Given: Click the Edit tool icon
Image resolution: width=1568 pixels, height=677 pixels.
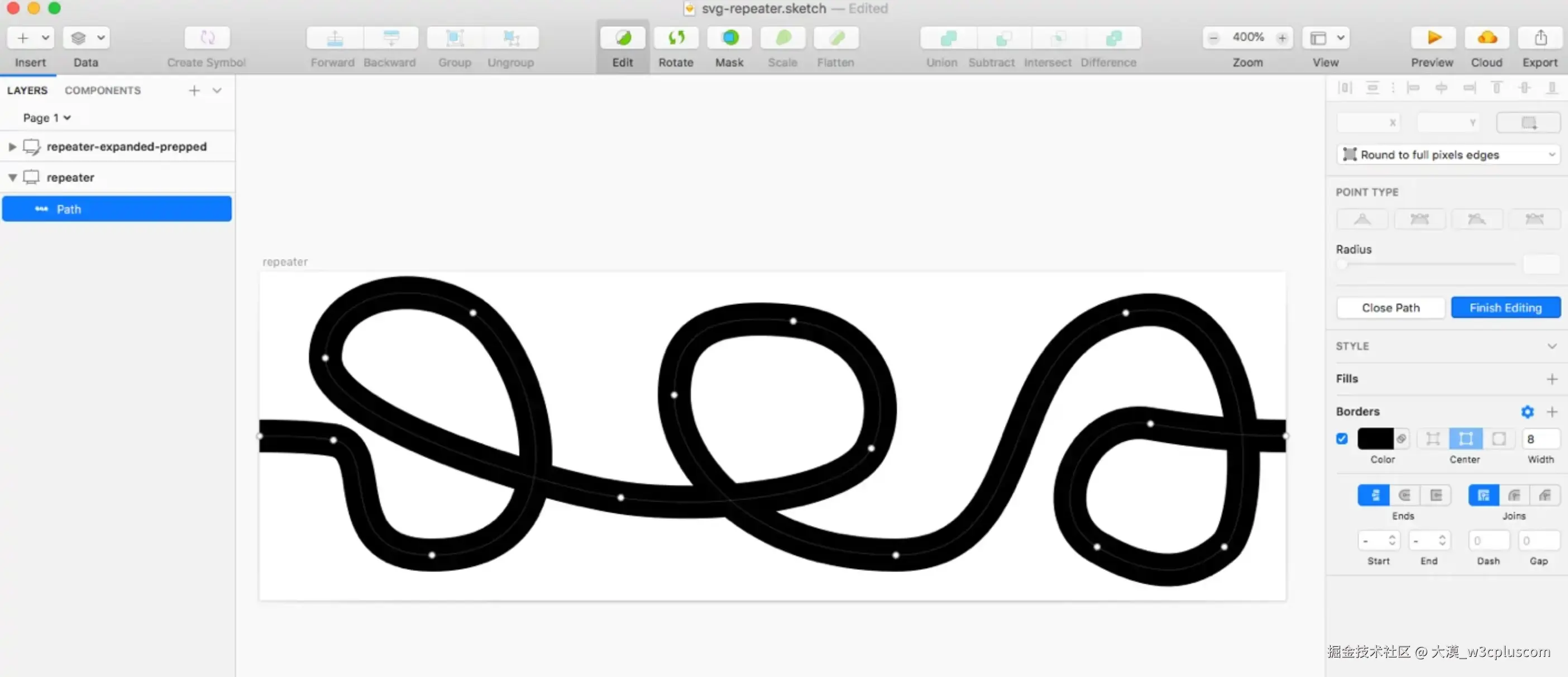Looking at the screenshot, I should (623, 39).
